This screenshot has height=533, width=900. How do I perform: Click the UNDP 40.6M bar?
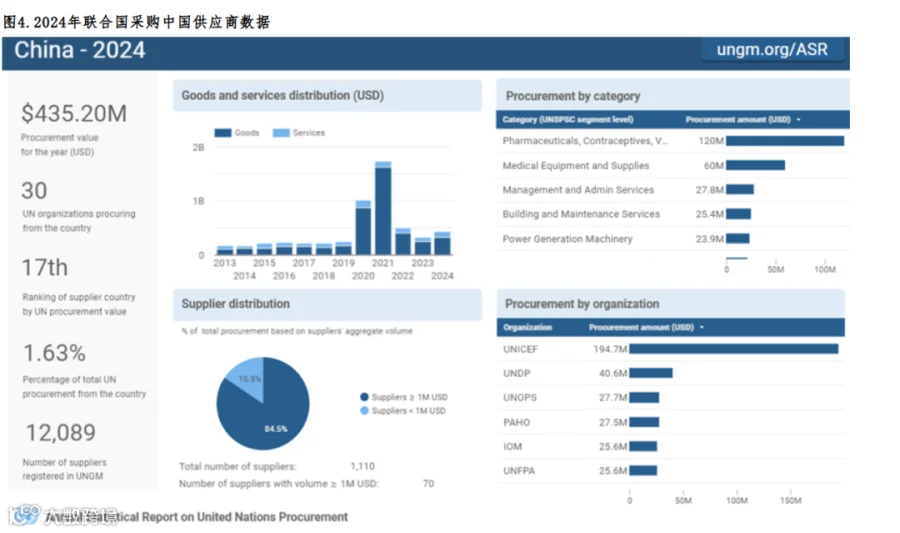pos(651,373)
